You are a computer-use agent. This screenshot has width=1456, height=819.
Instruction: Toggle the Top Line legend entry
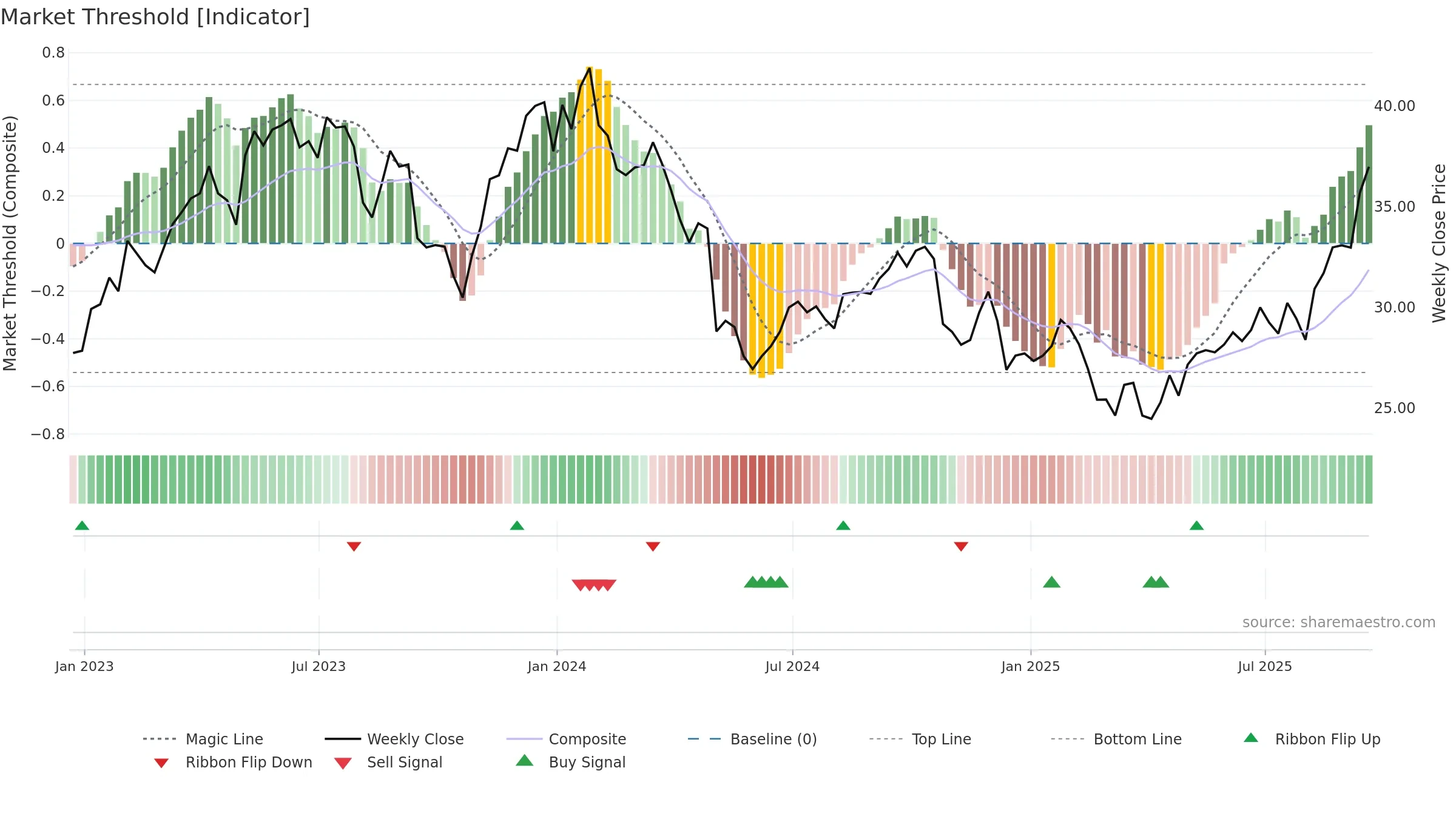click(x=920, y=739)
